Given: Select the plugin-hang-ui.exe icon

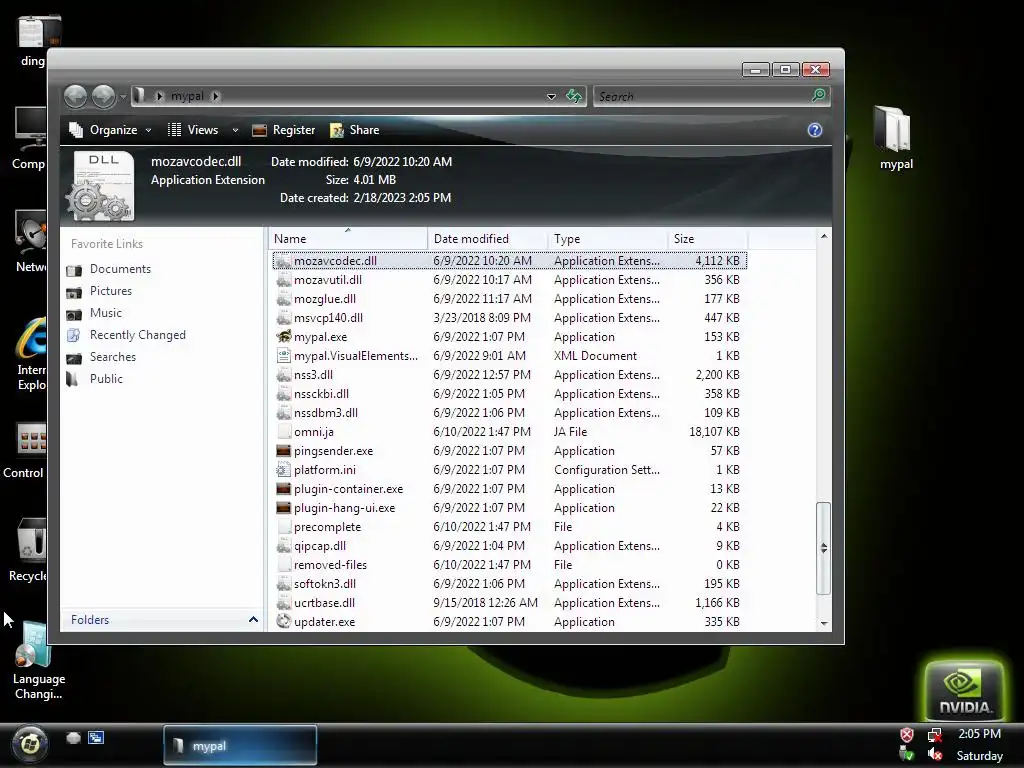Looking at the screenshot, I should pyautogui.click(x=283, y=507).
